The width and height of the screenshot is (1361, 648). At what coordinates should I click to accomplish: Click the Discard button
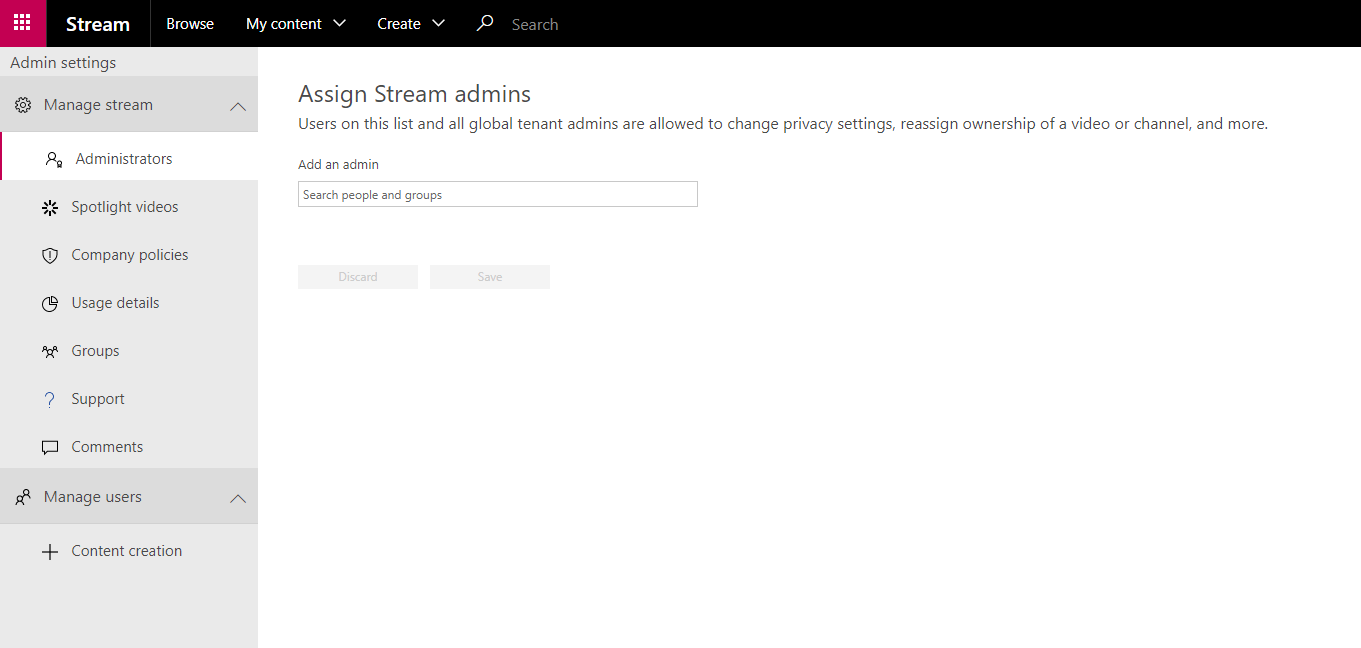click(358, 277)
